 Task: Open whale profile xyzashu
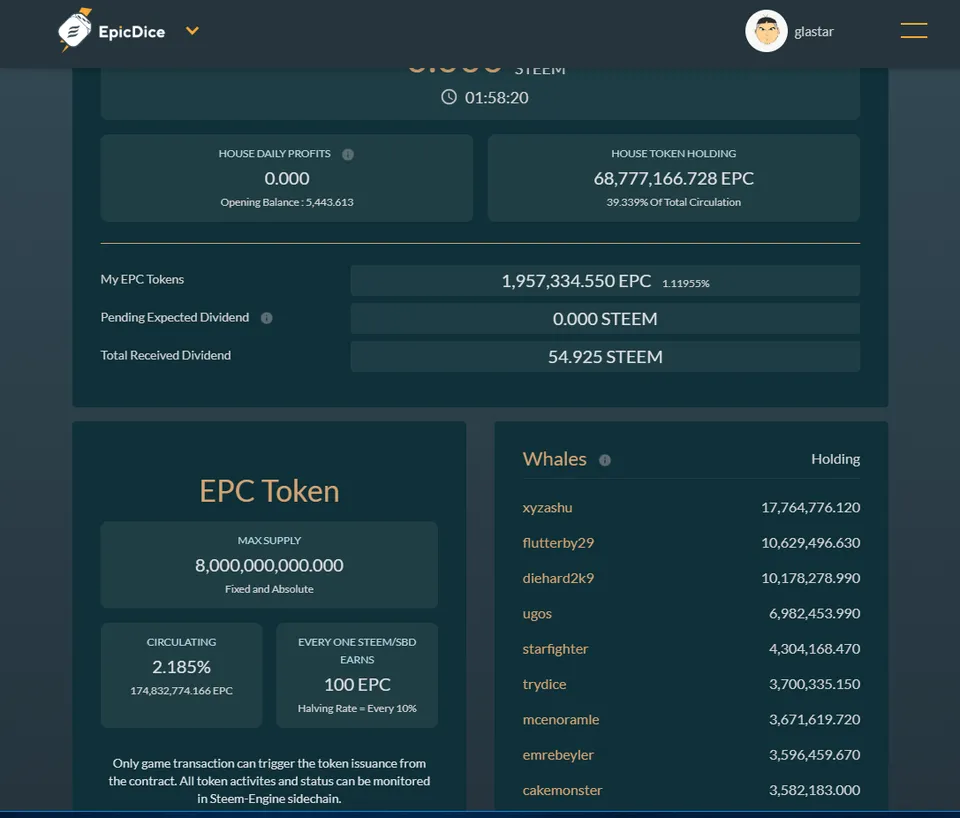[x=547, y=508]
